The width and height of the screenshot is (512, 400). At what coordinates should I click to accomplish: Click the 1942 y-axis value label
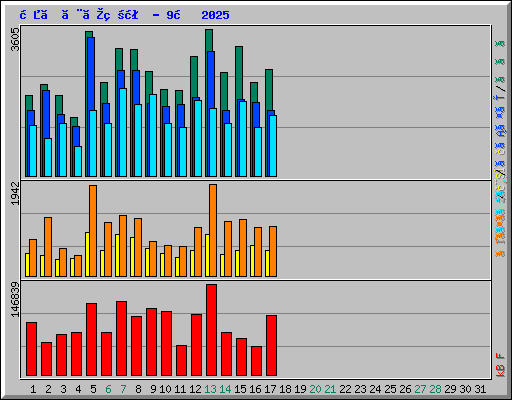(15, 193)
